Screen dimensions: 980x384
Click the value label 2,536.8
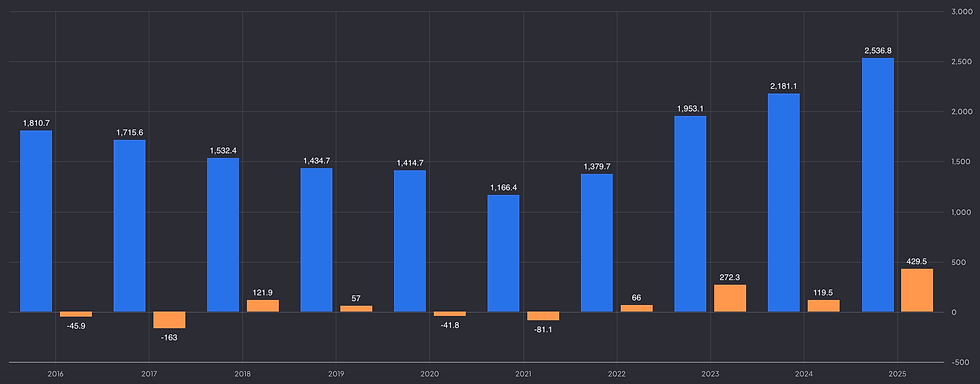[878, 50]
